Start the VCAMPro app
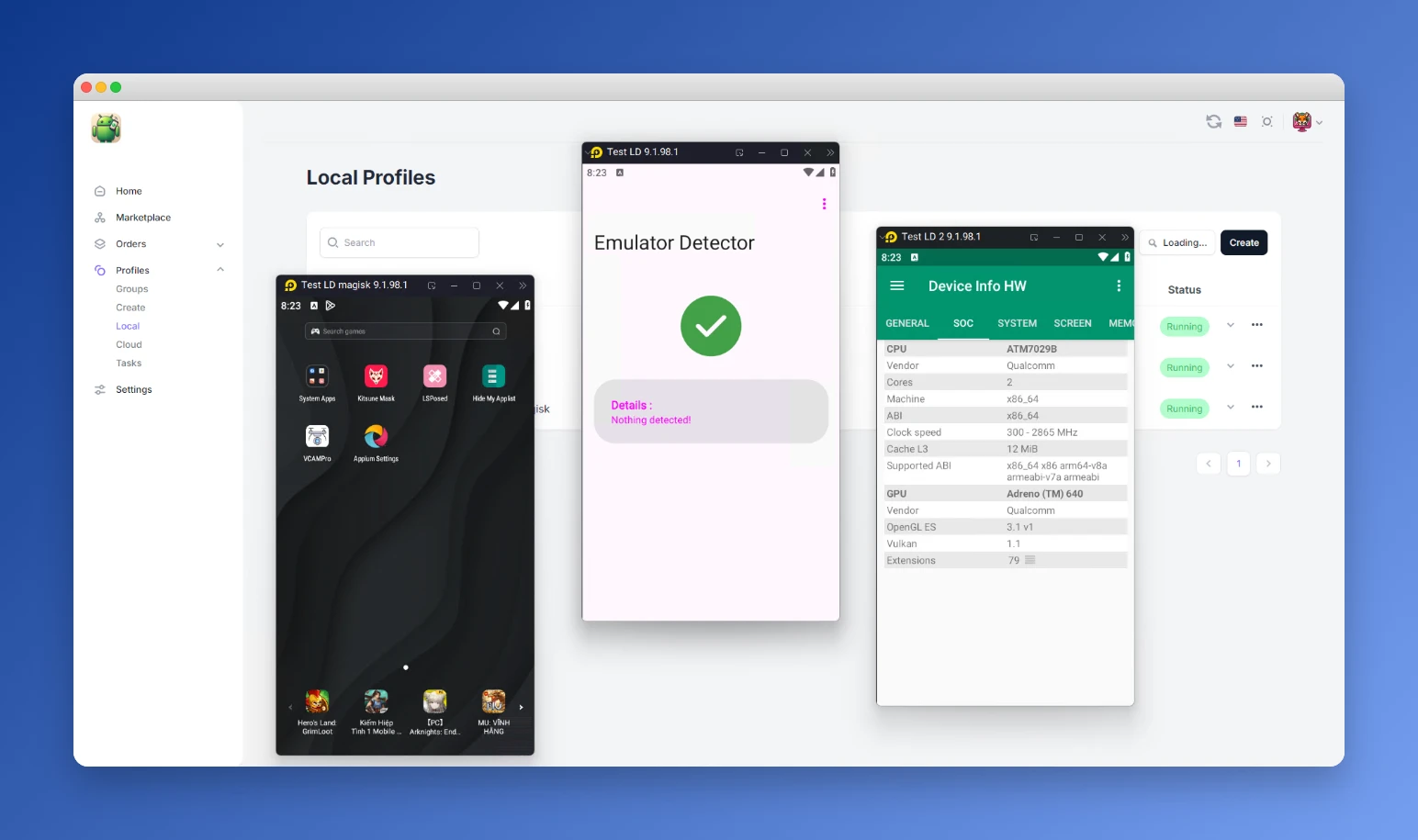Image resolution: width=1418 pixels, height=840 pixels. point(317,438)
